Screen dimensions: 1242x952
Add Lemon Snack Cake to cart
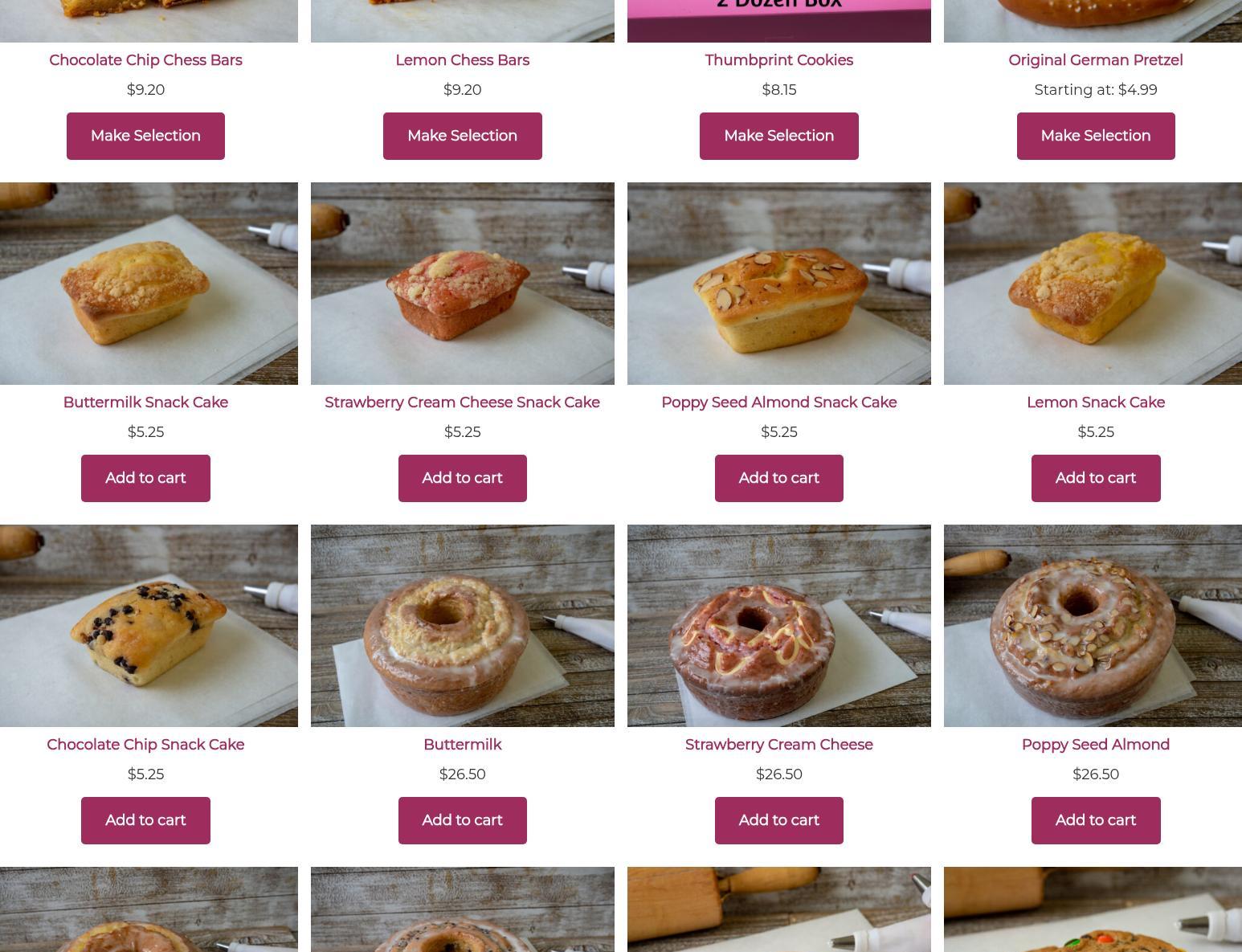pyautogui.click(x=1096, y=478)
